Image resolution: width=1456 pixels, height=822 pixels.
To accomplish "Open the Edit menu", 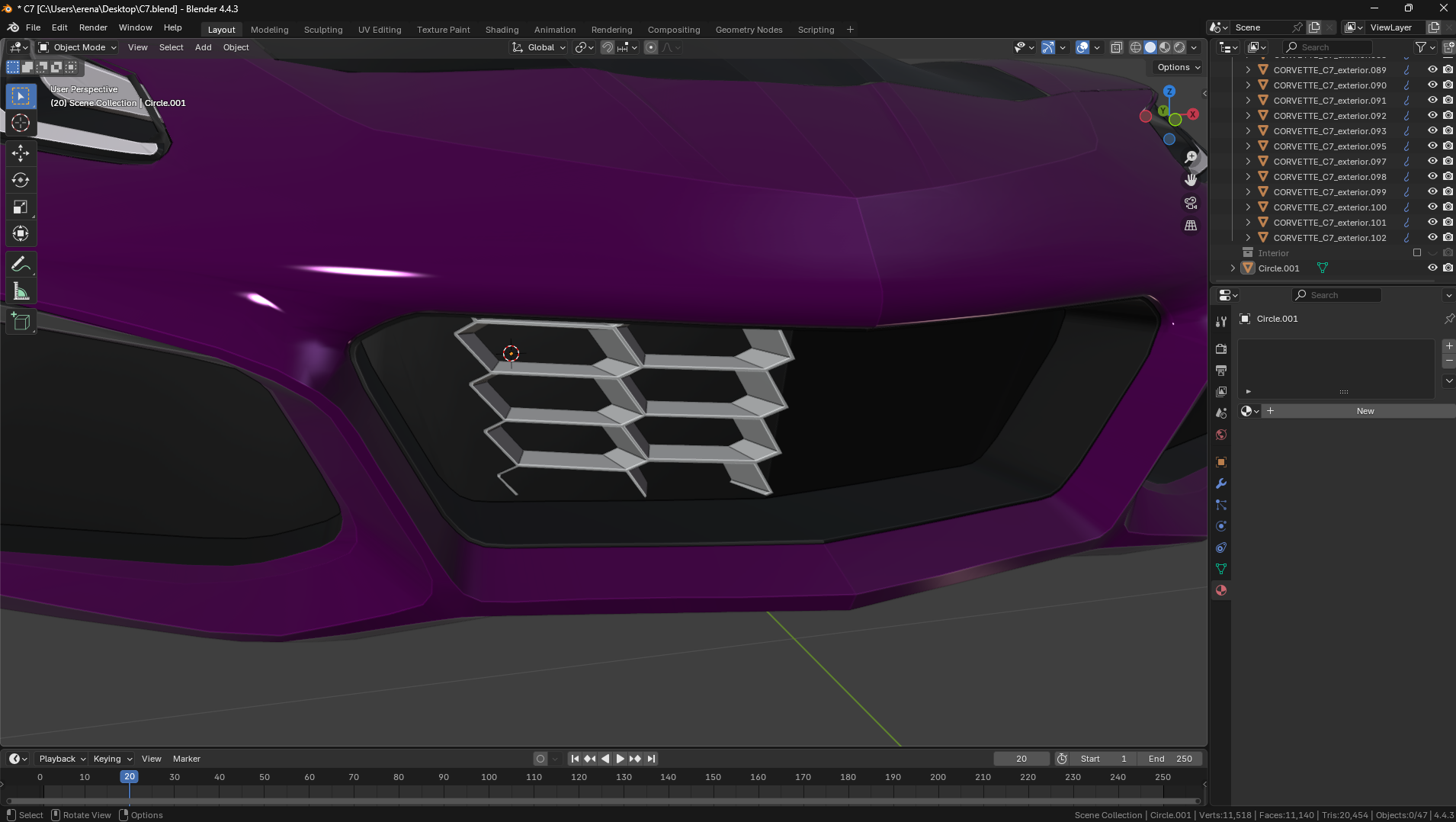I will point(59,27).
